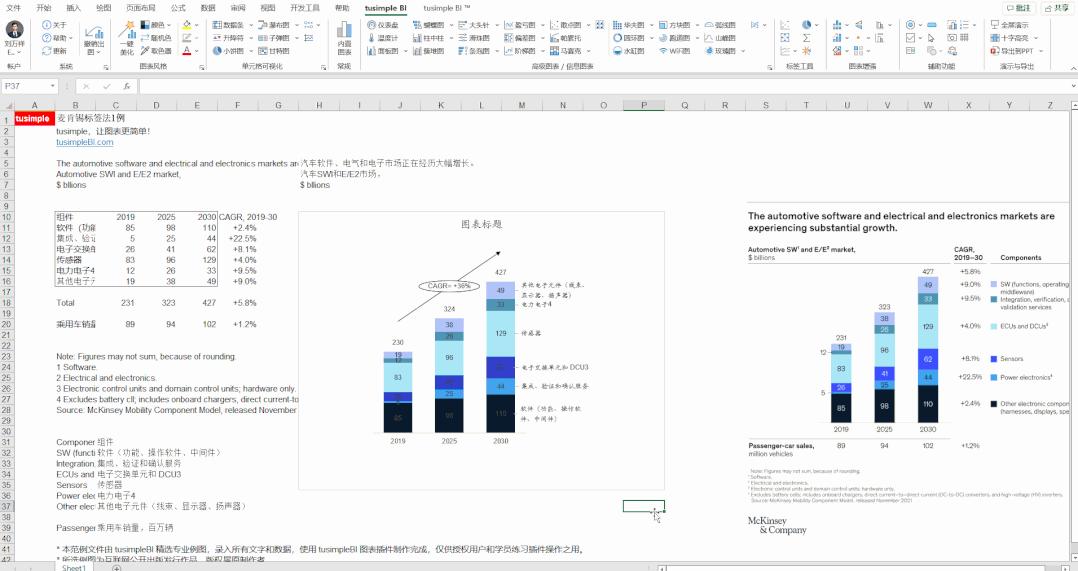
Task: Click the pie icon in 标签工具 group
Action: click(806, 25)
